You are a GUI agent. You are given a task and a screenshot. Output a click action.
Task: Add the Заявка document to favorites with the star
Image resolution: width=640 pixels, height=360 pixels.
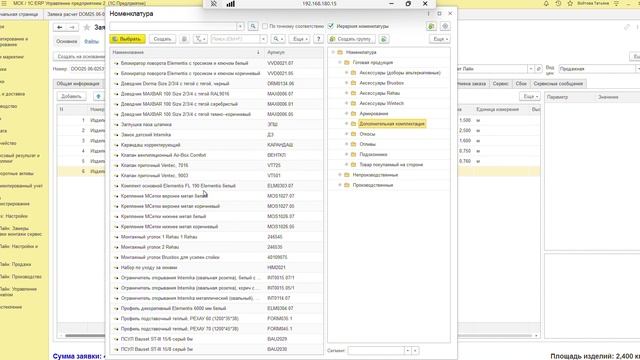click(87, 27)
